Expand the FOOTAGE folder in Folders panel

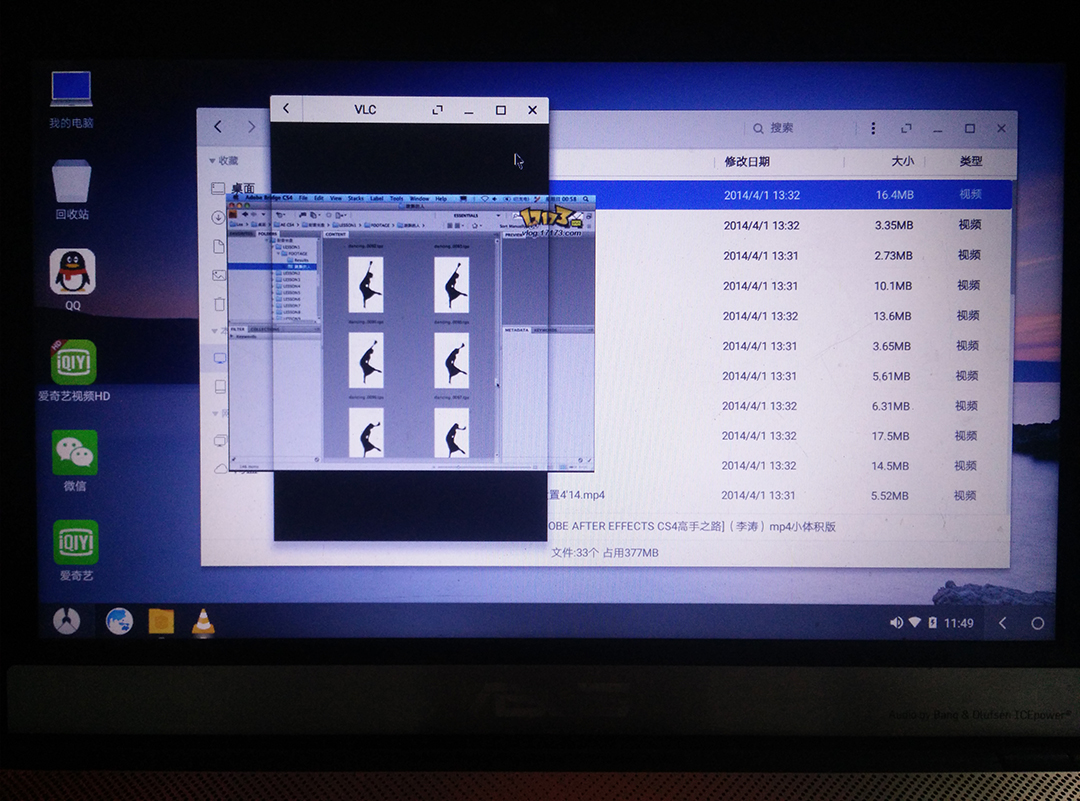click(x=277, y=253)
